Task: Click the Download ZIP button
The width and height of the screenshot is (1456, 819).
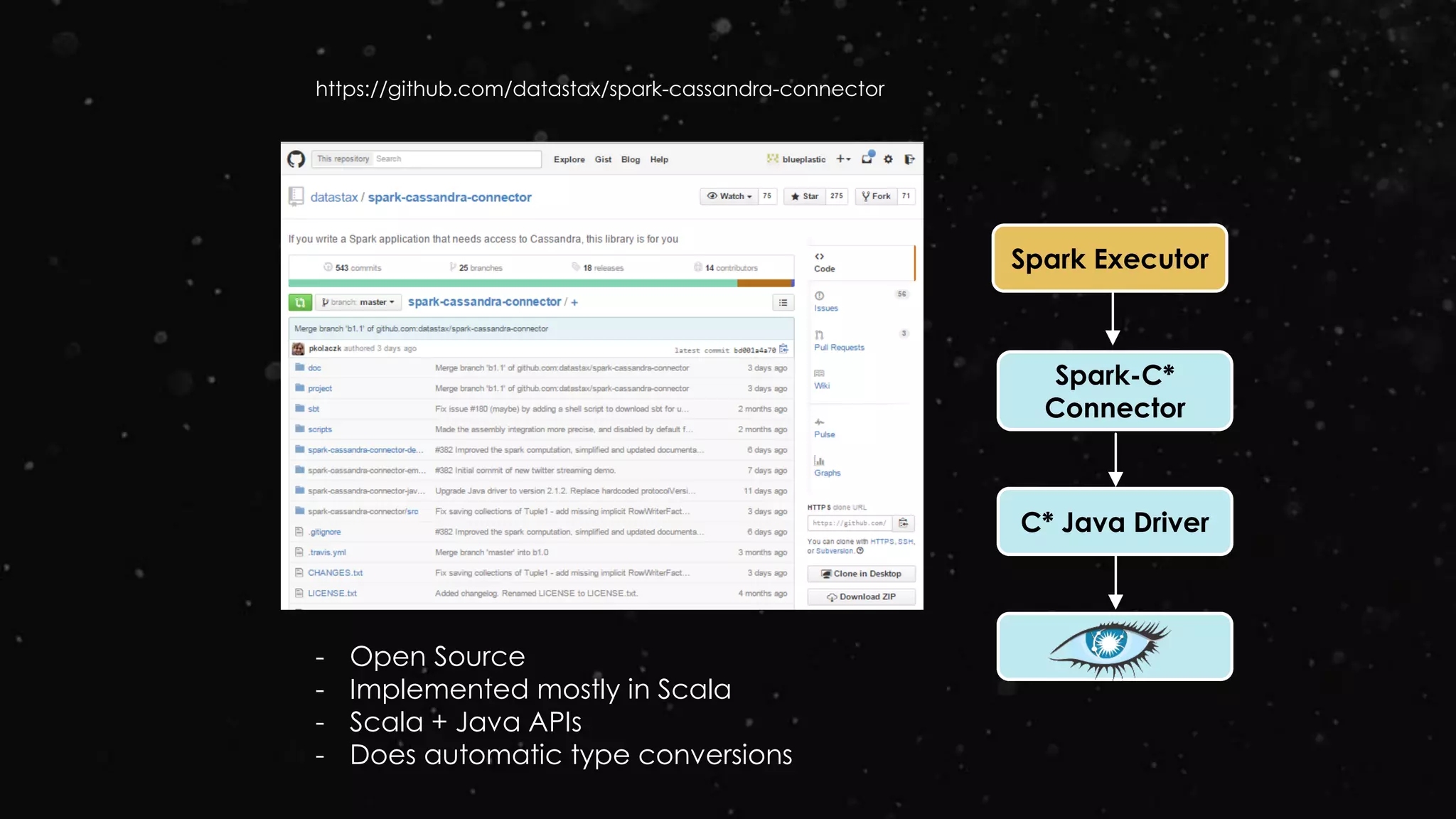Action: 861,597
